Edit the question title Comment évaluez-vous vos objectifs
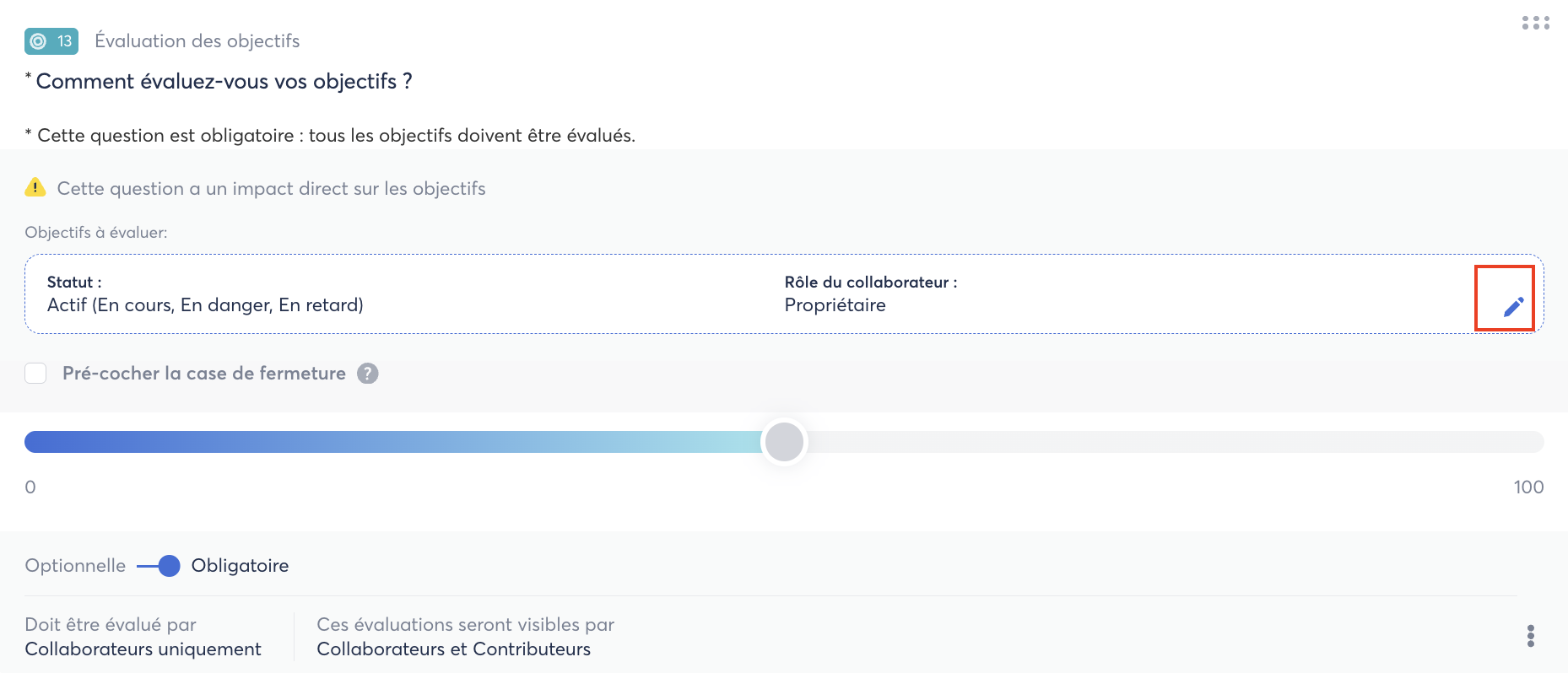This screenshot has height=673, width=1568. click(x=224, y=82)
